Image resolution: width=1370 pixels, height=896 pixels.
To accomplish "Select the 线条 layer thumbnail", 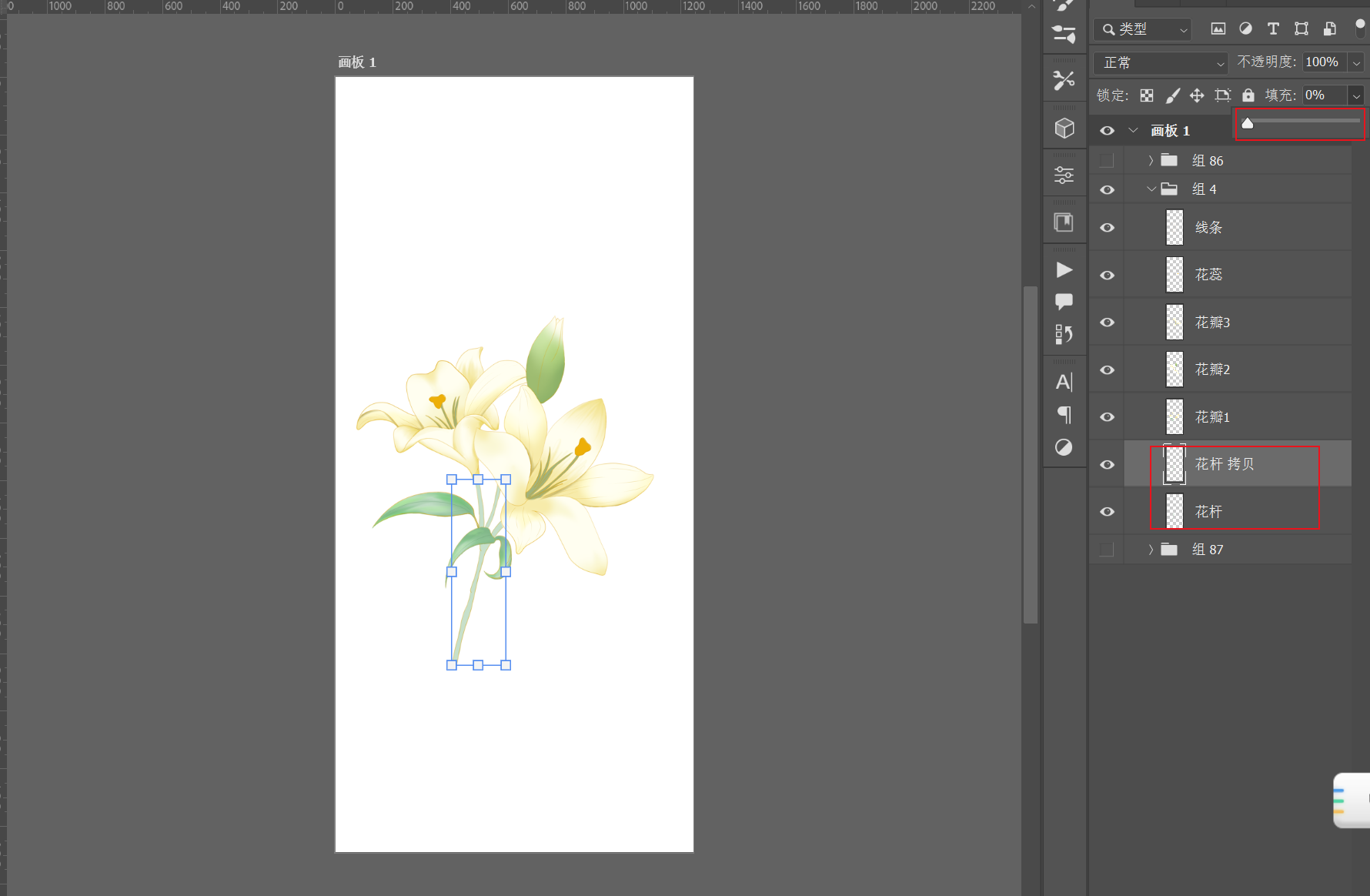I will [x=1175, y=228].
